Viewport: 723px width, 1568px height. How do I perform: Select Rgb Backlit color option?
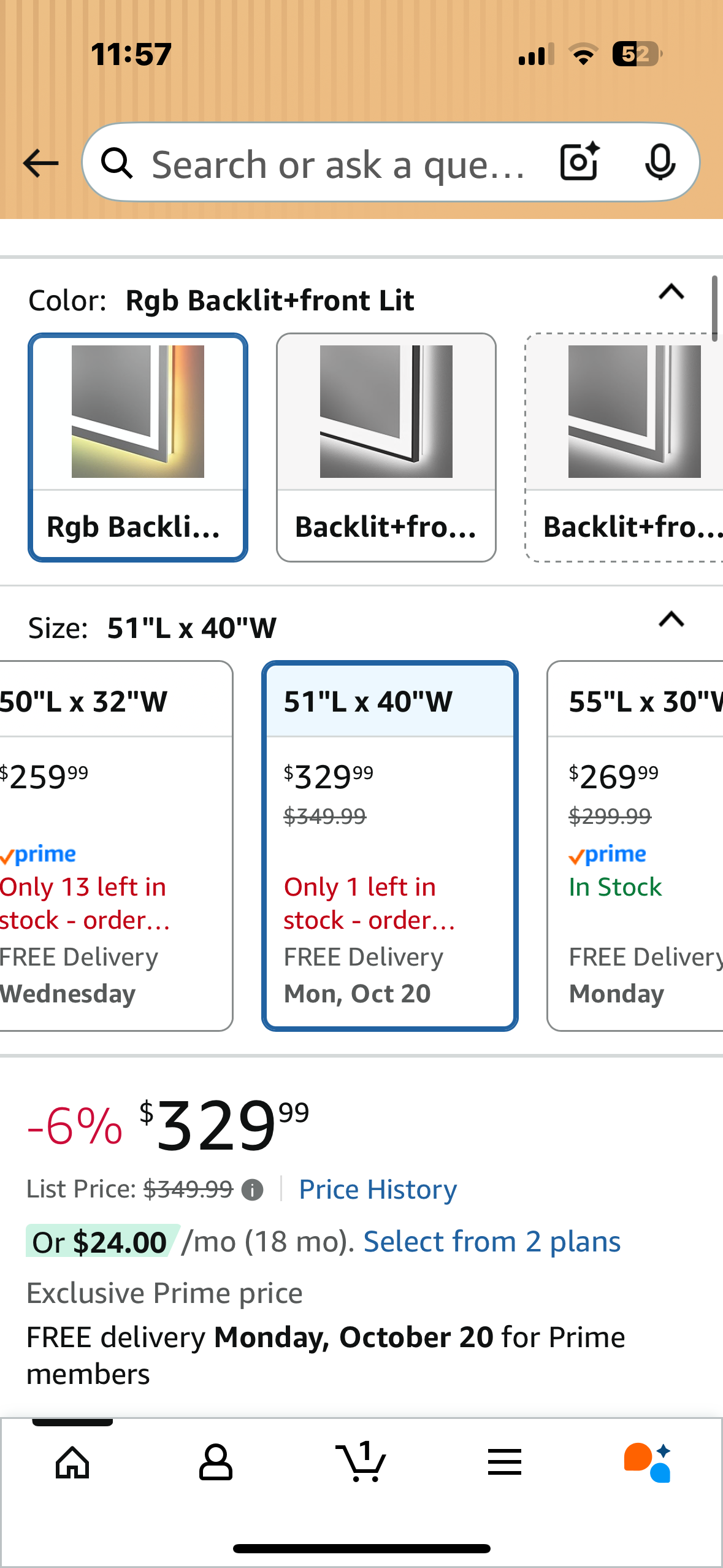[138, 447]
